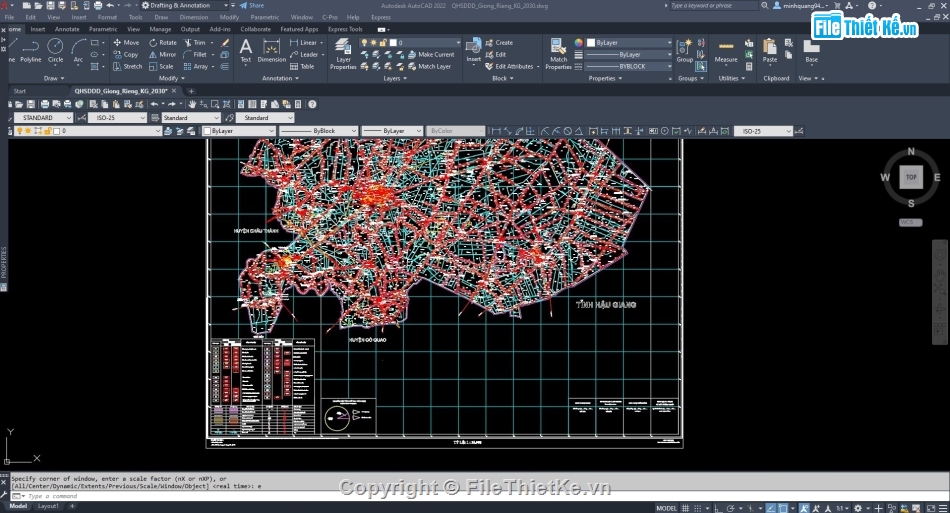
Task: Open the ByBlock linetype dropdown
Action: 319,131
